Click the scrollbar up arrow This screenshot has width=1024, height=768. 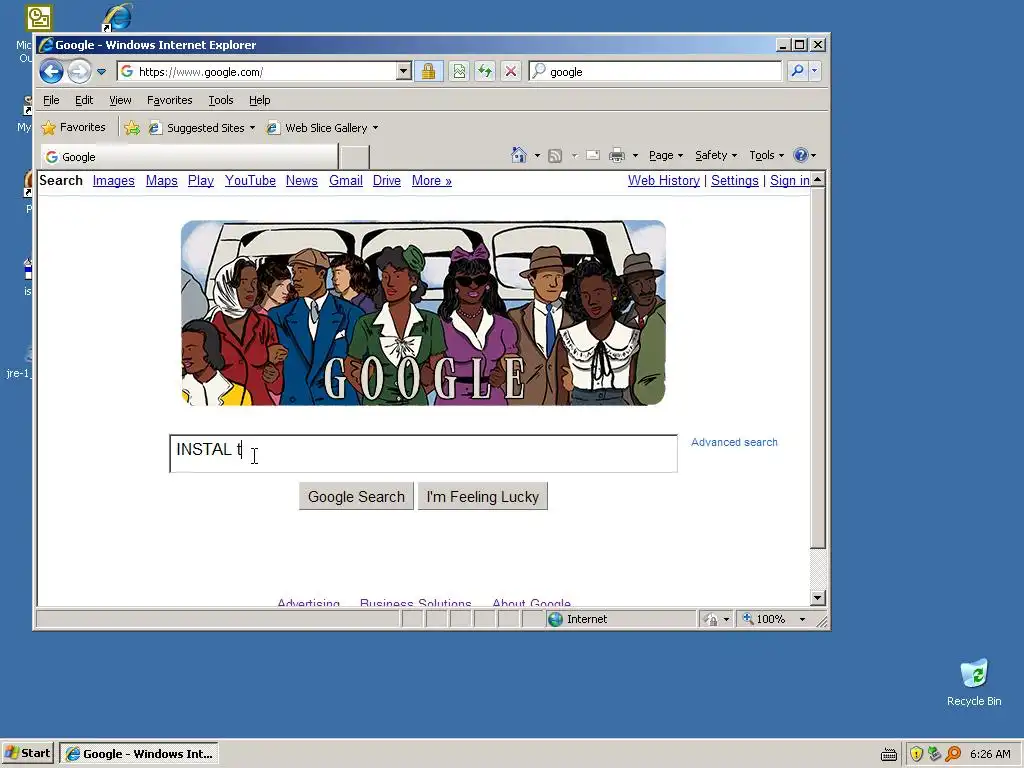coord(818,179)
